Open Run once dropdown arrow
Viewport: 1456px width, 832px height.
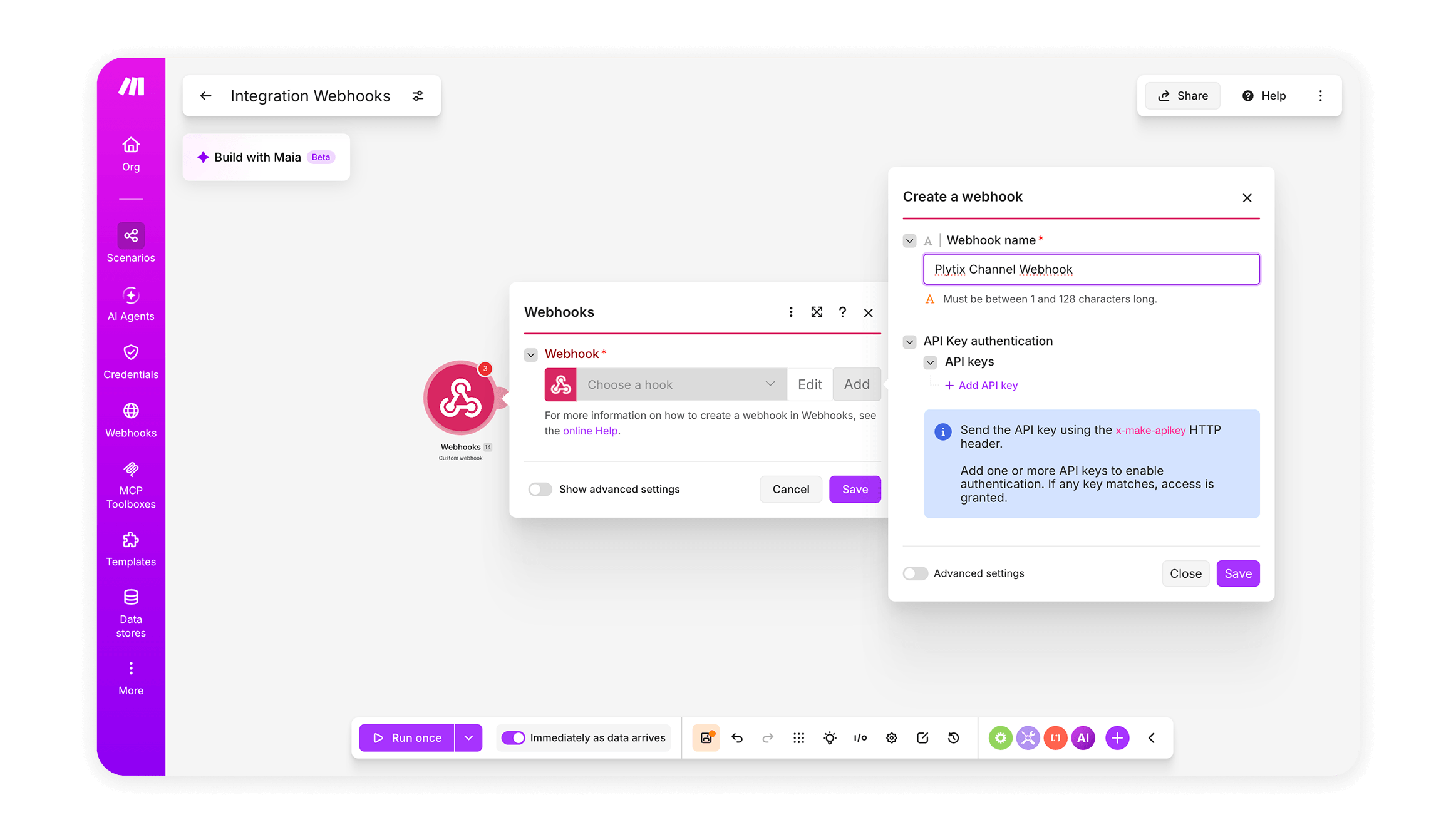[468, 737]
